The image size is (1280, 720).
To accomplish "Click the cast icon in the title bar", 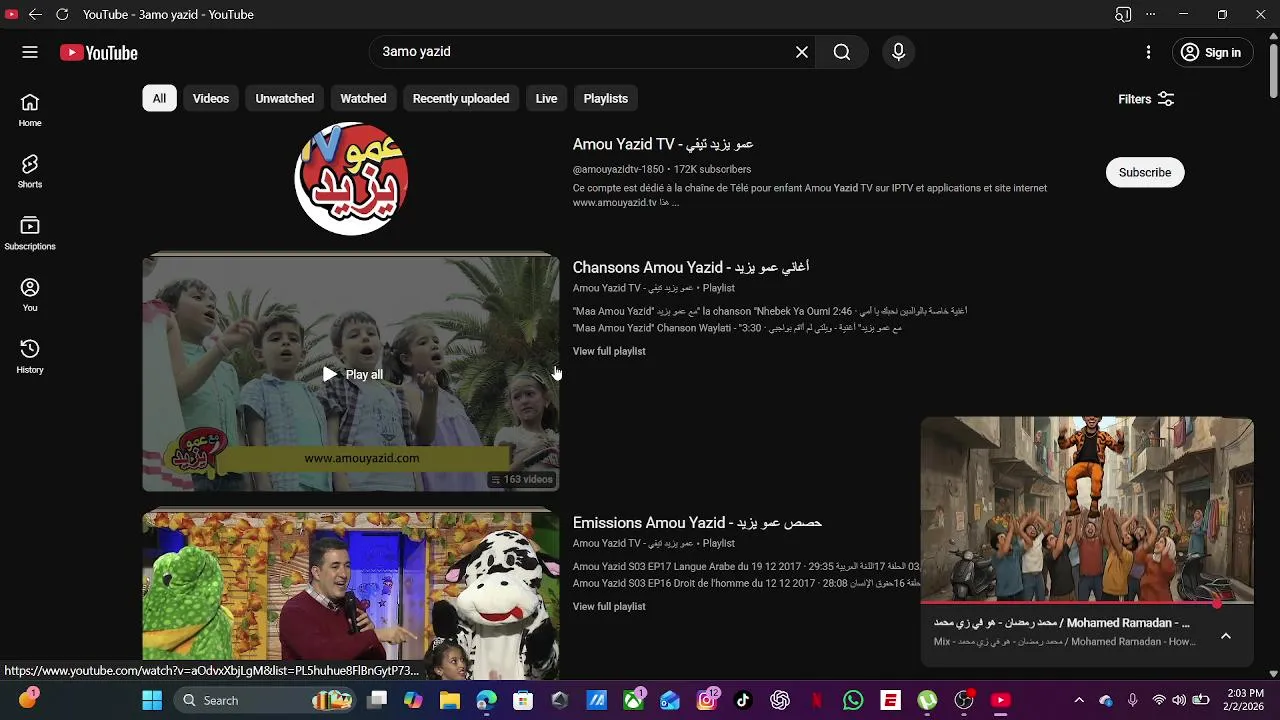I will tap(1123, 14).
